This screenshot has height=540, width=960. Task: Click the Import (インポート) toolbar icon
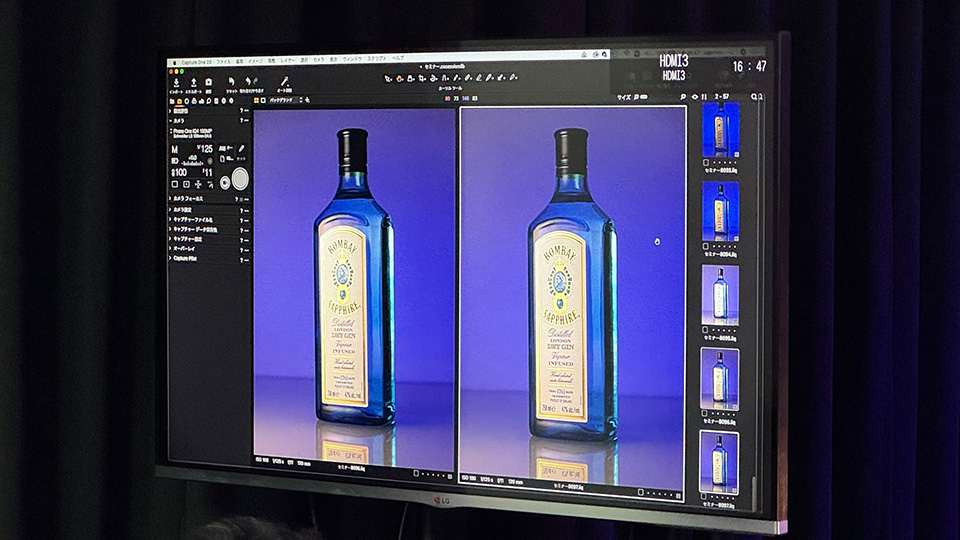176,83
